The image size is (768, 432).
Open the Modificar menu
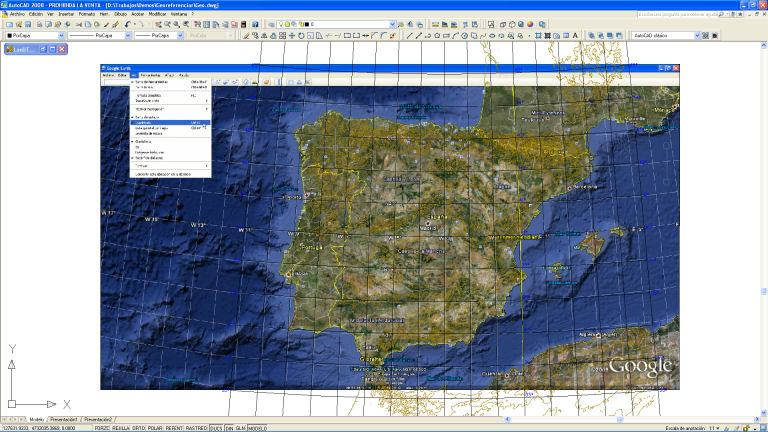point(157,14)
